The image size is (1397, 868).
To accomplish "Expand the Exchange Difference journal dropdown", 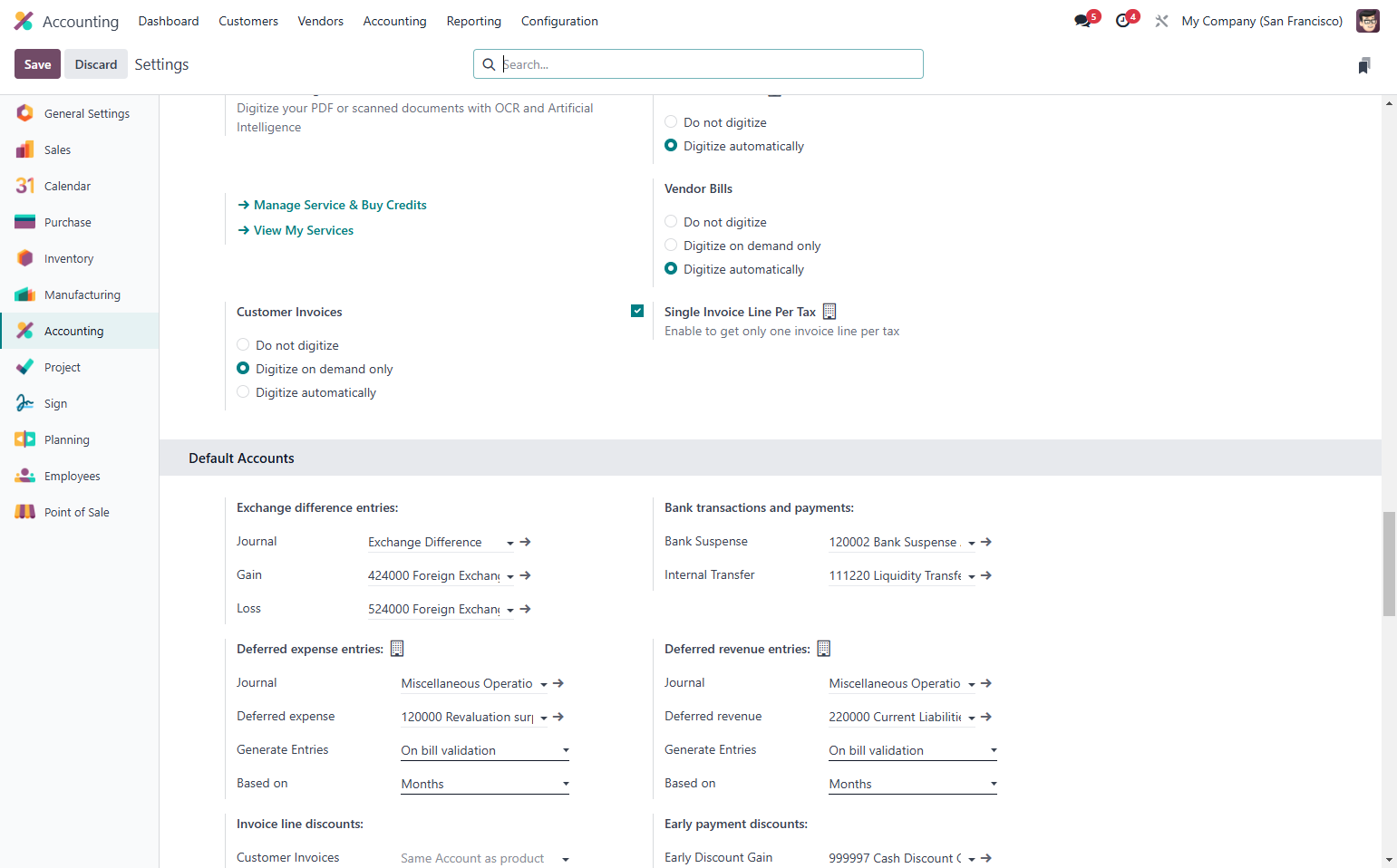I will (510, 543).
